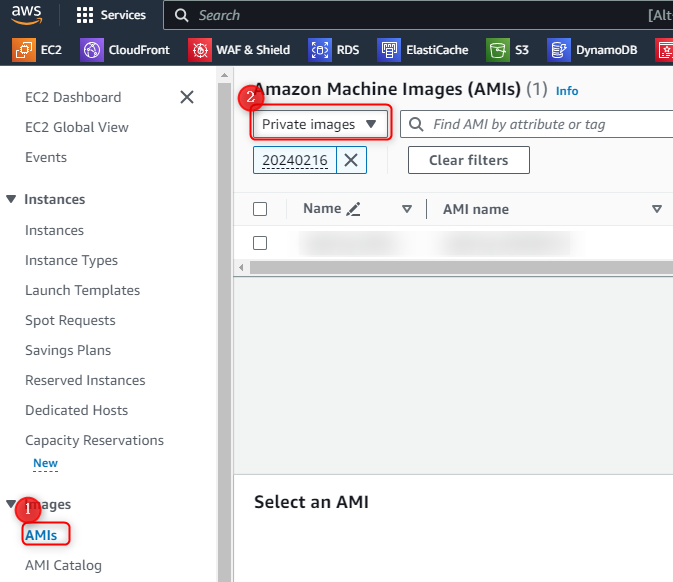Click the AWS logo home icon
This screenshot has height=582, width=673.
coord(26,15)
